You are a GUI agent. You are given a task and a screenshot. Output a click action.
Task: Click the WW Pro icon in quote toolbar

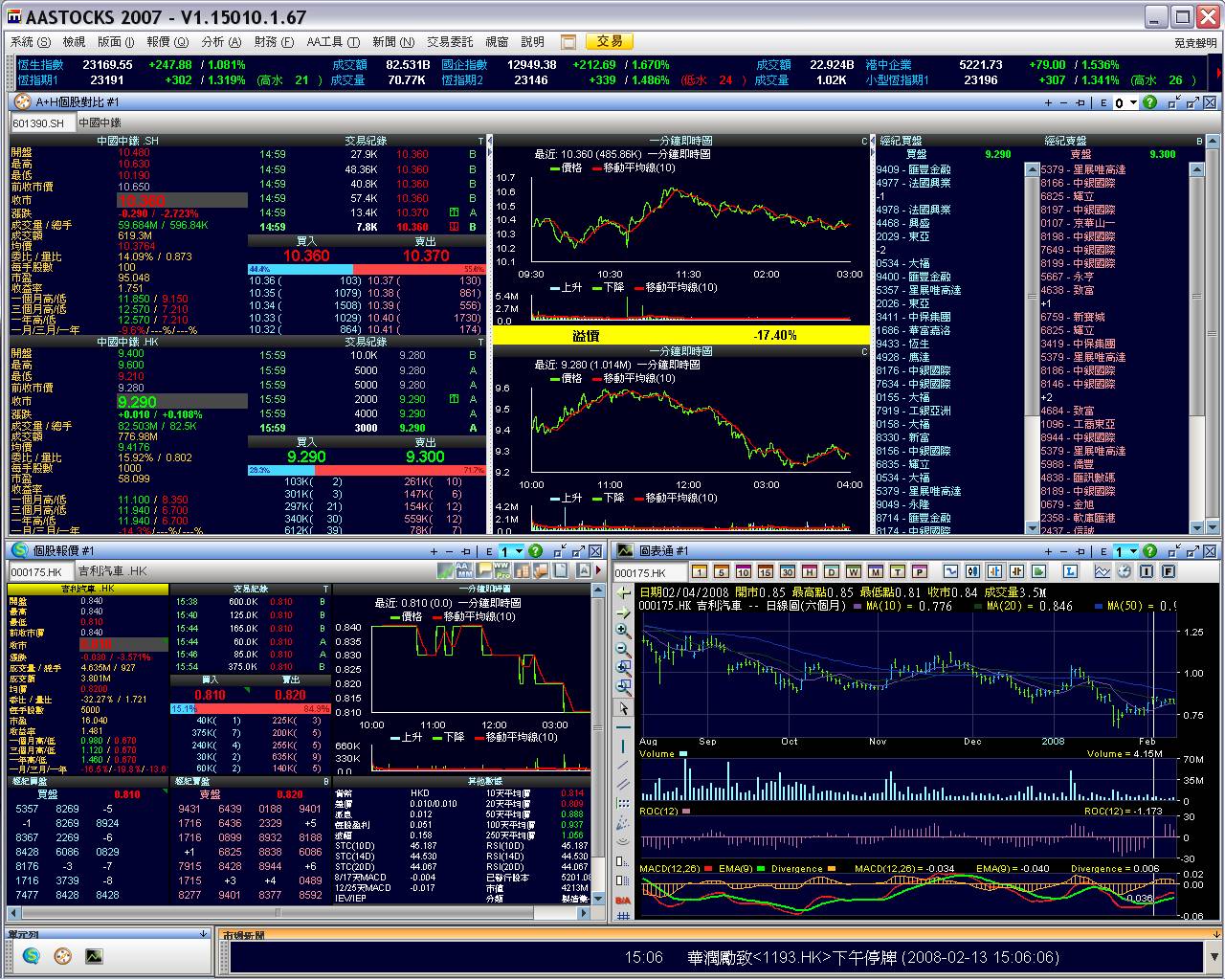pyautogui.click(x=501, y=570)
